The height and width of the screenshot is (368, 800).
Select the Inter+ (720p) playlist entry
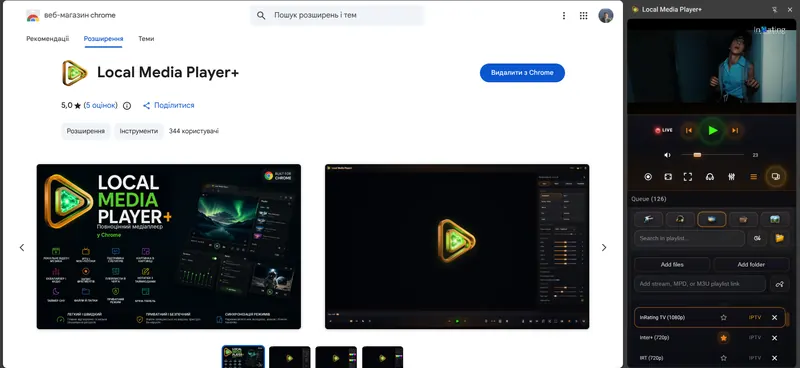tap(710, 338)
